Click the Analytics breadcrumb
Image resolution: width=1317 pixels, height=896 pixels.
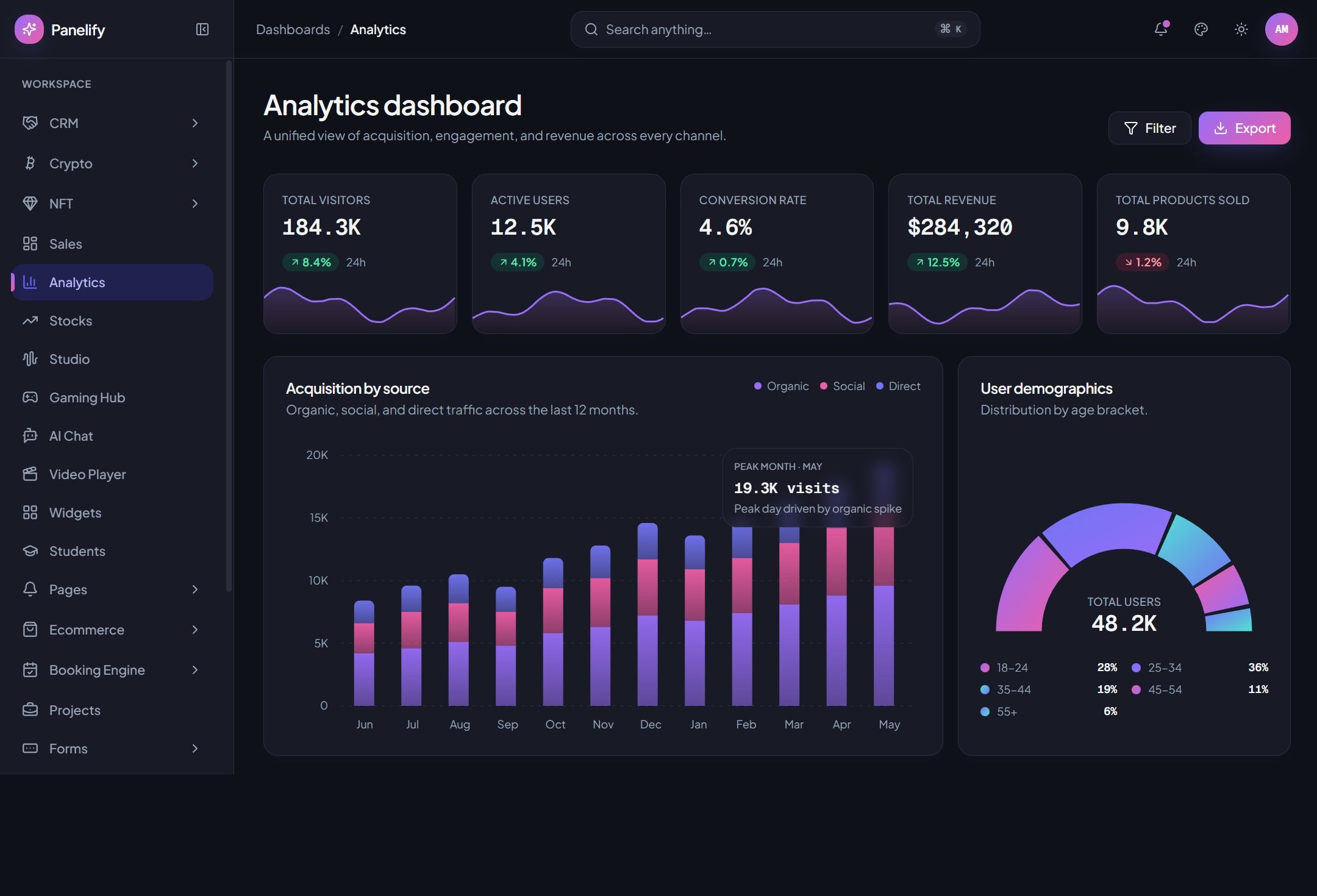tap(378, 29)
